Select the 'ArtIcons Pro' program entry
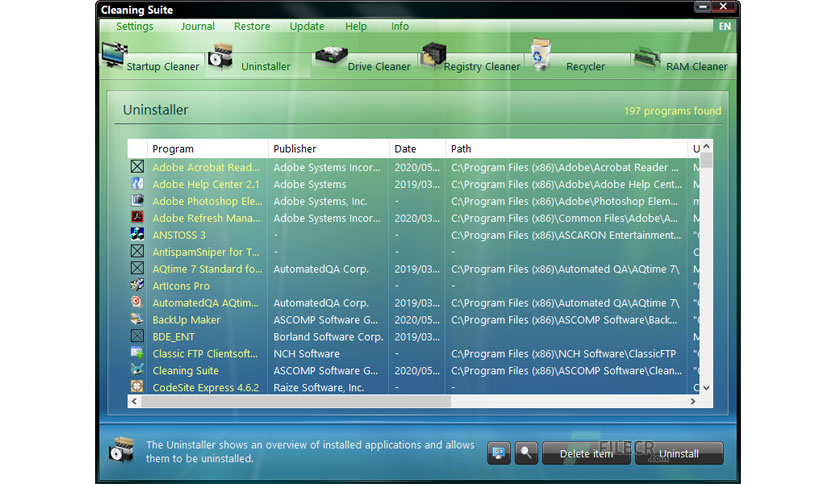The image size is (836, 484). [181, 286]
